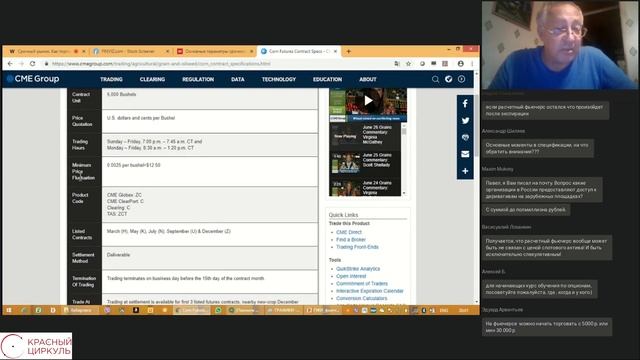
Task: Open the Trading Front-Ends link
Action: pos(357,247)
